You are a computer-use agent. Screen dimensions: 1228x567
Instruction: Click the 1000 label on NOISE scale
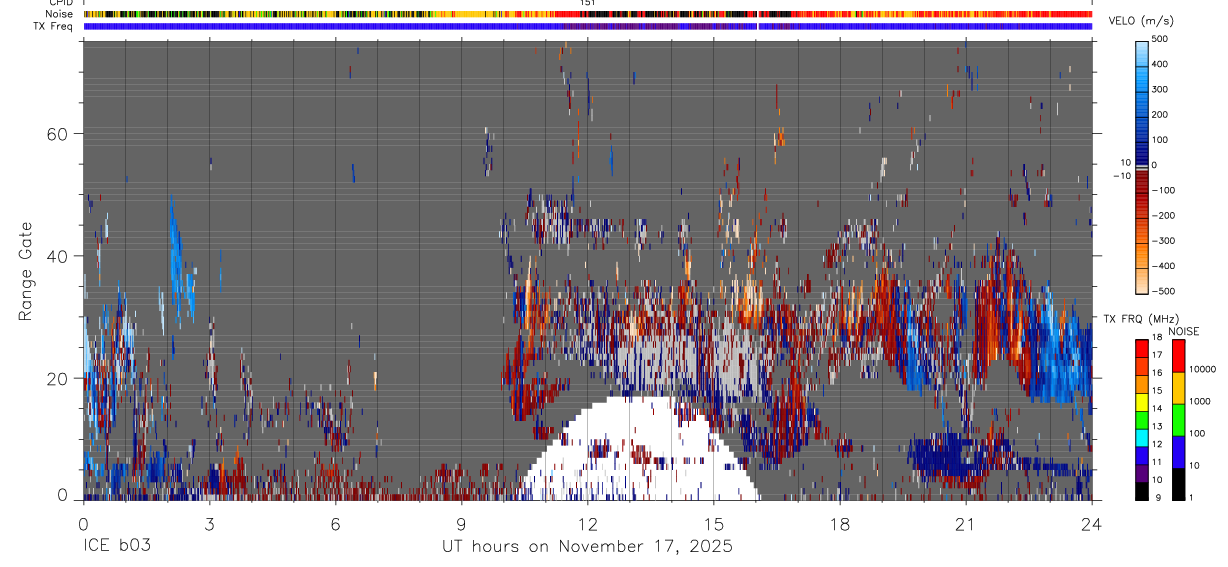tap(1200, 401)
